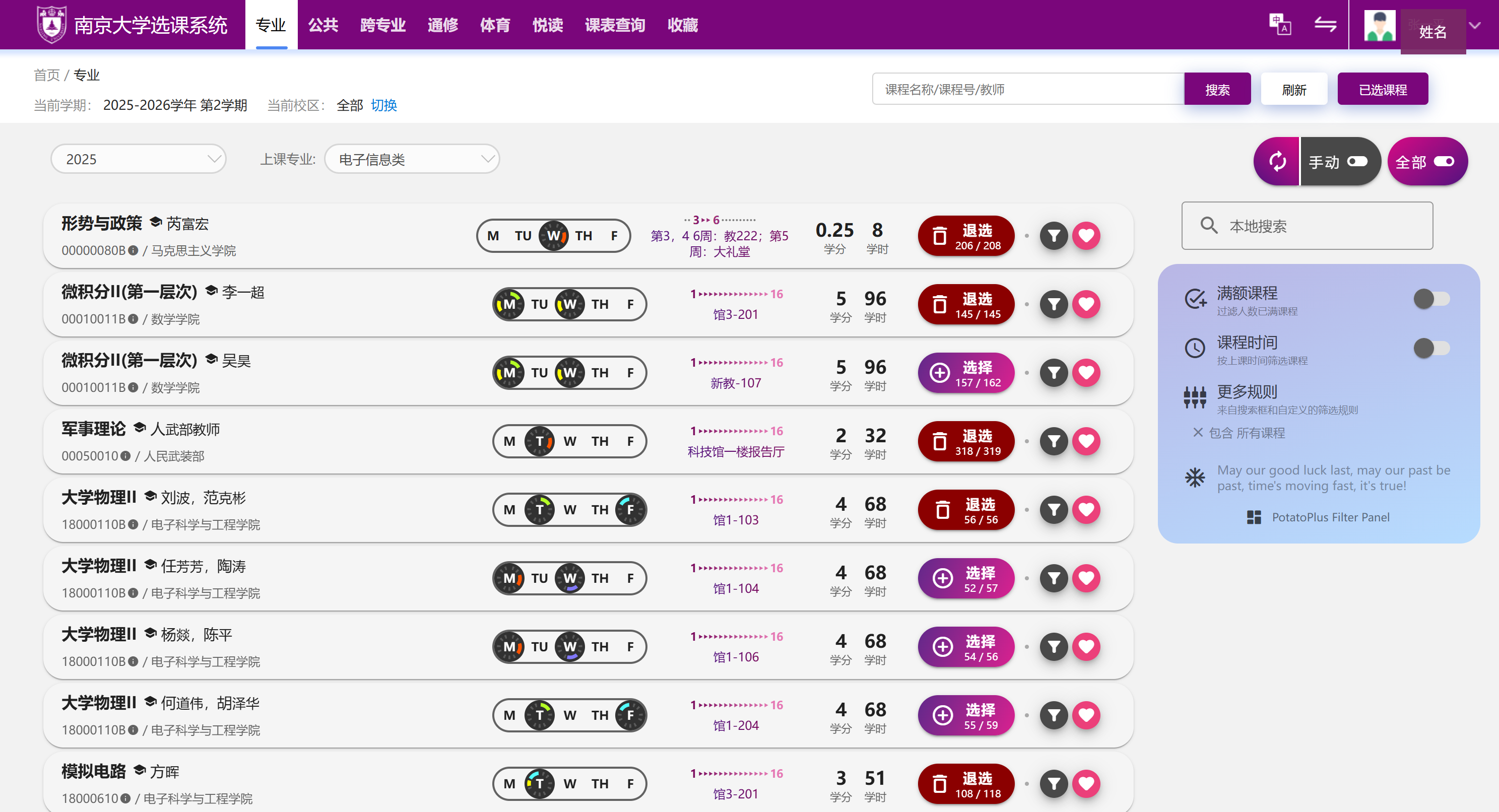Screen dimensions: 1499x812
Task: Click filter funnel icon for 形势与政策 course
Action: pyautogui.click(x=1053, y=236)
